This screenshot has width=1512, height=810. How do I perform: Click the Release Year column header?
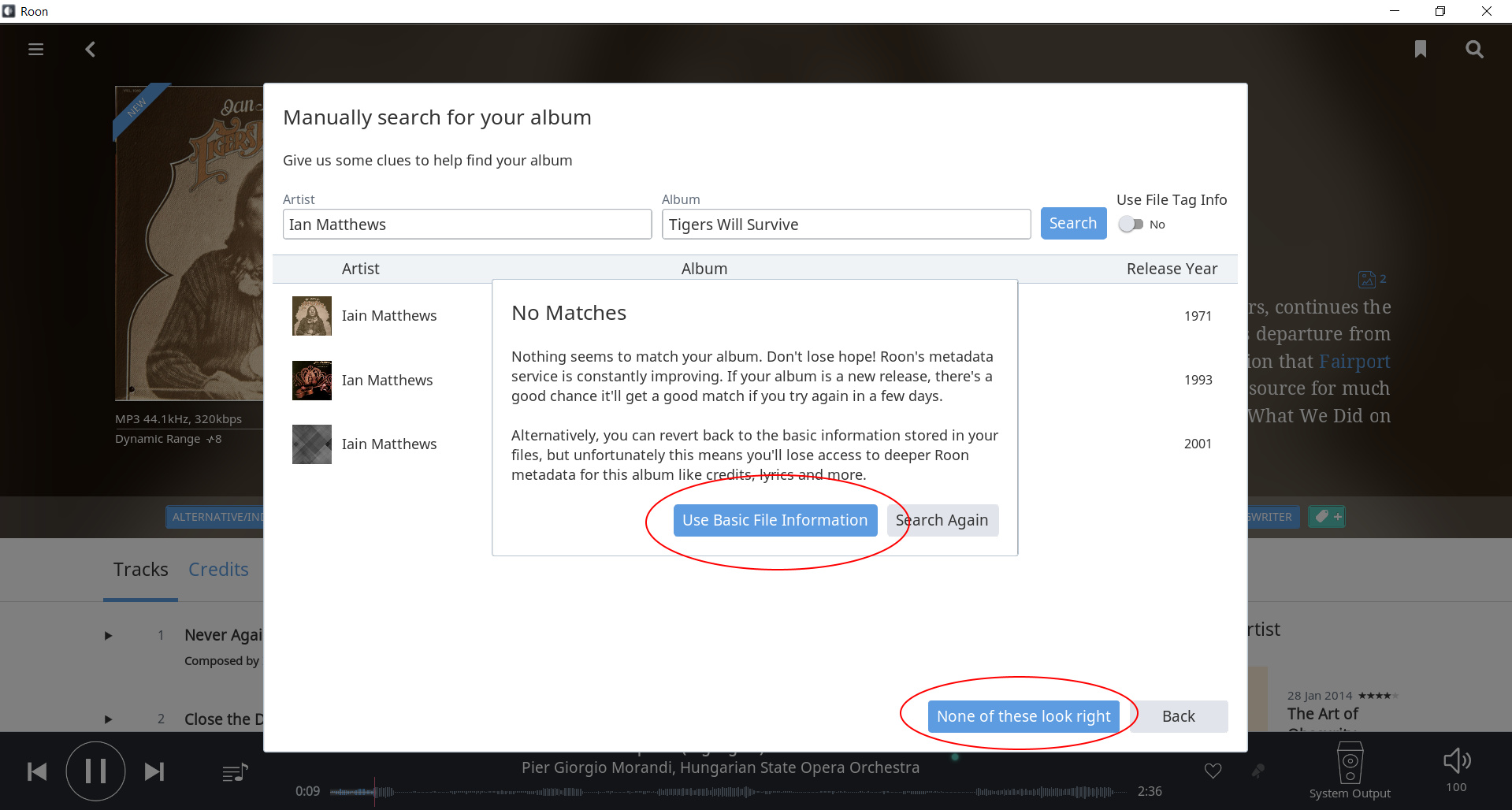coord(1172,269)
